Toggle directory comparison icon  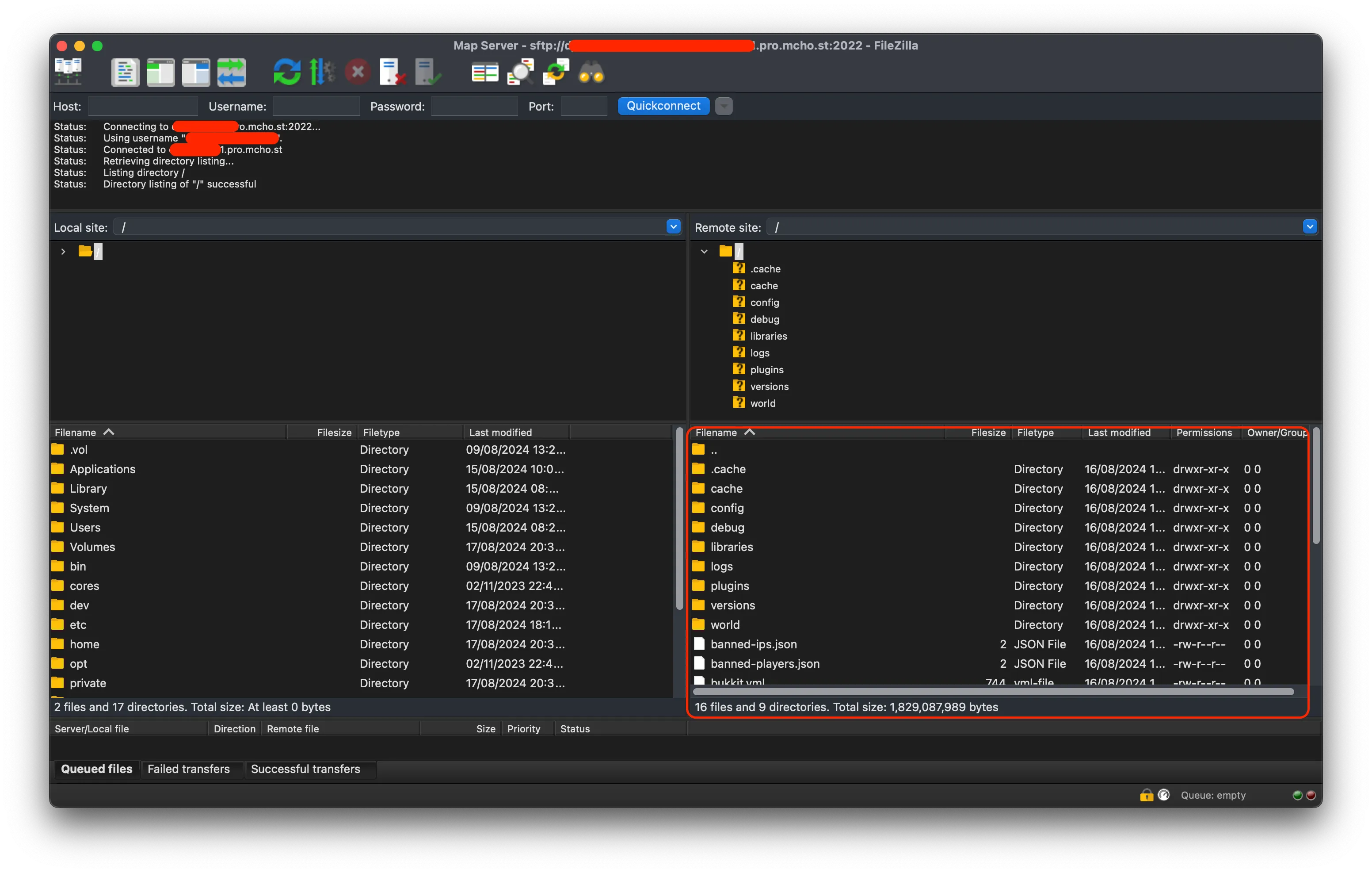click(520, 72)
